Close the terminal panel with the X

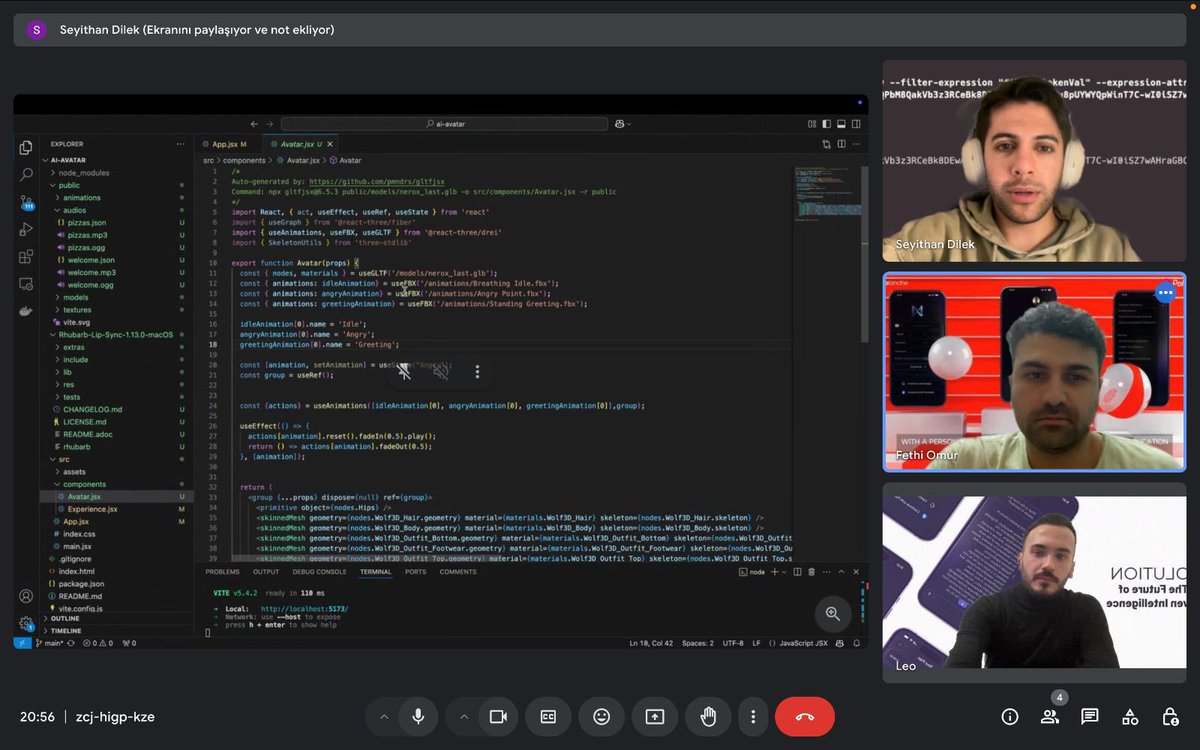click(855, 572)
